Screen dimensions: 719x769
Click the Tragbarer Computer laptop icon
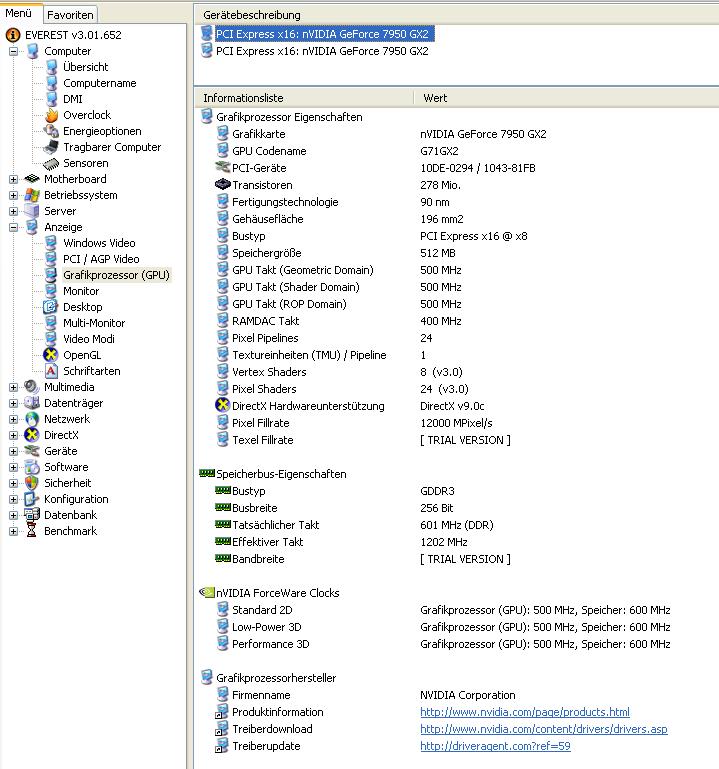(x=51, y=147)
